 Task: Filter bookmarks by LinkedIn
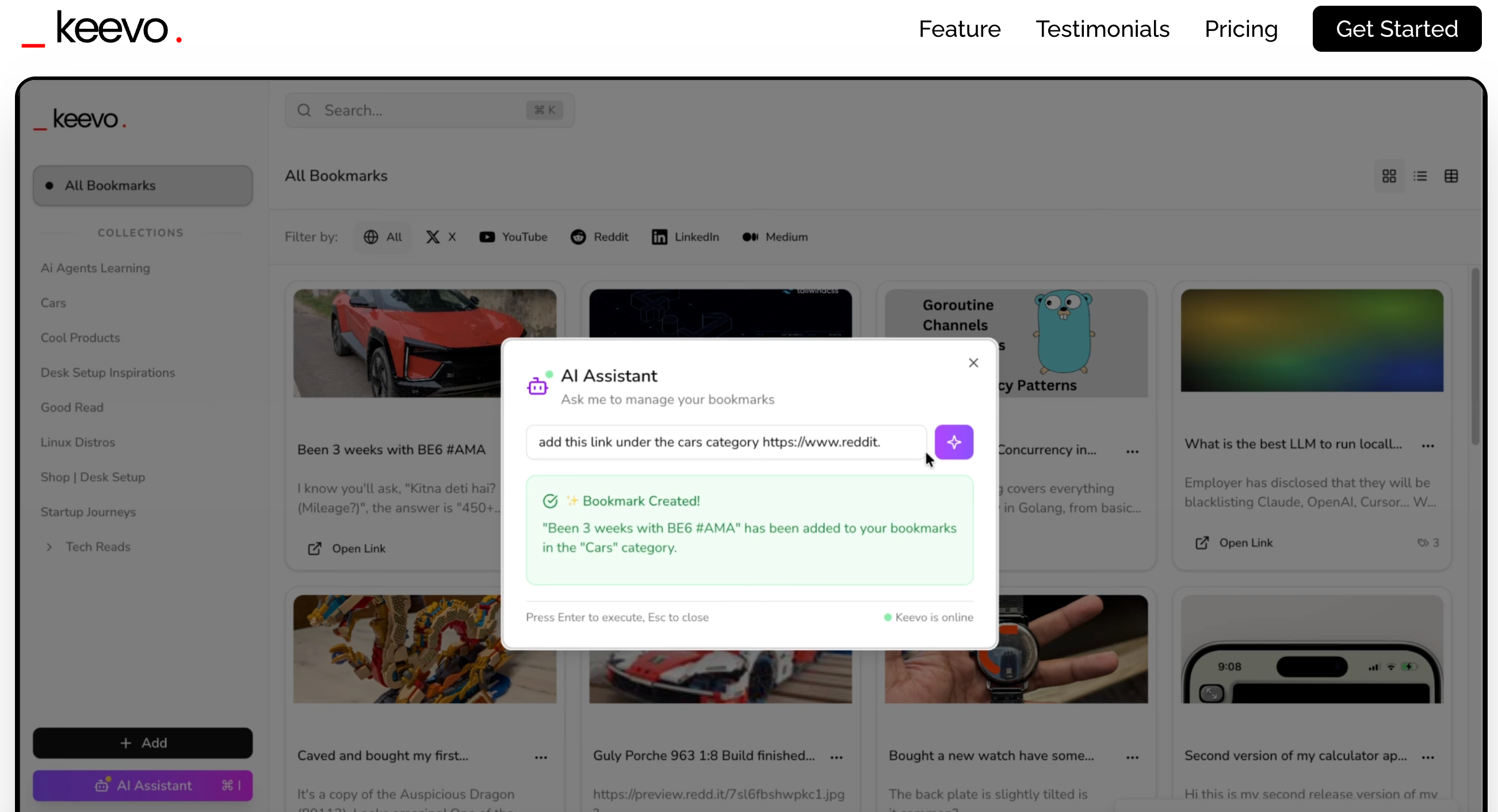pyautogui.click(x=685, y=237)
